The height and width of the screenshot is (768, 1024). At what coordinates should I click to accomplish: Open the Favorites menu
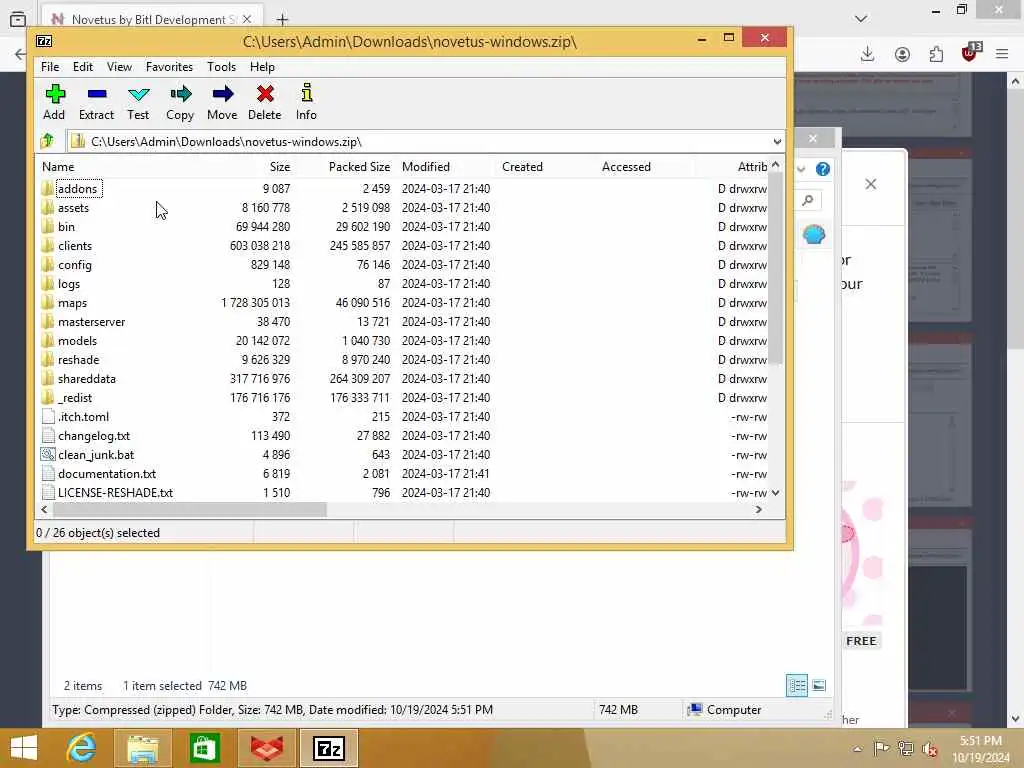169,67
